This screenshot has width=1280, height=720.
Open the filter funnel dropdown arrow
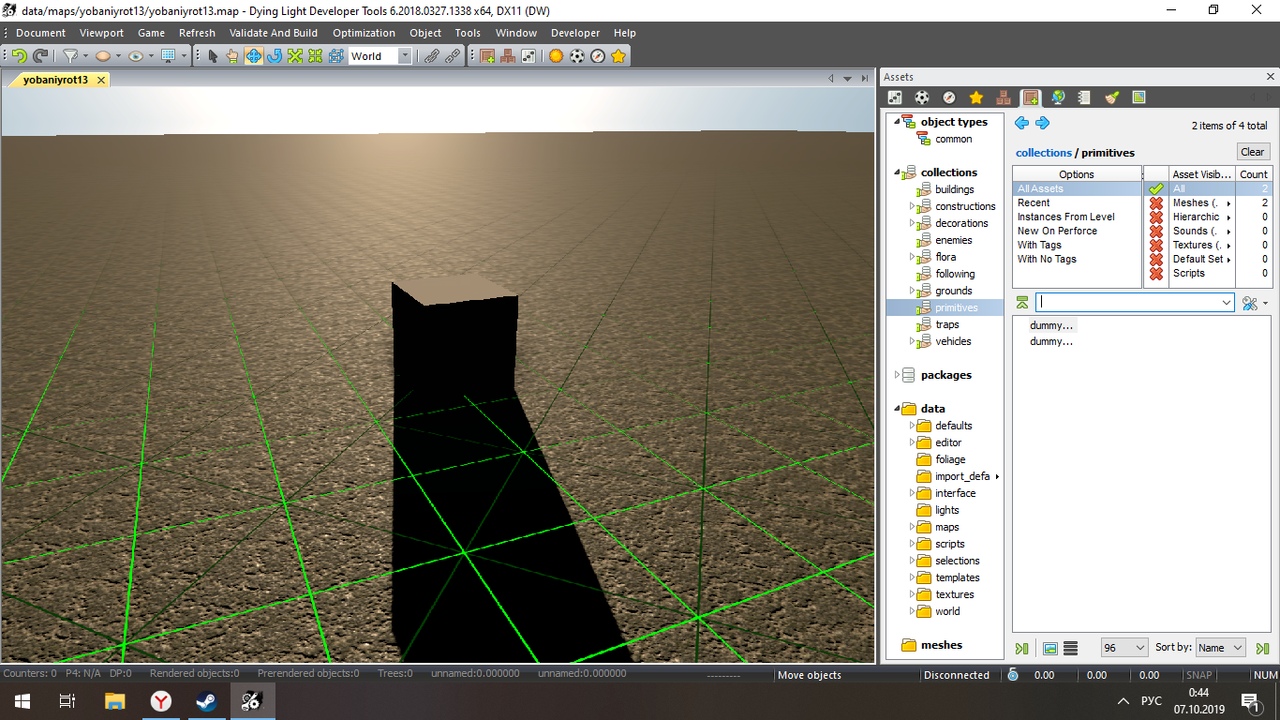click(86, 56)
